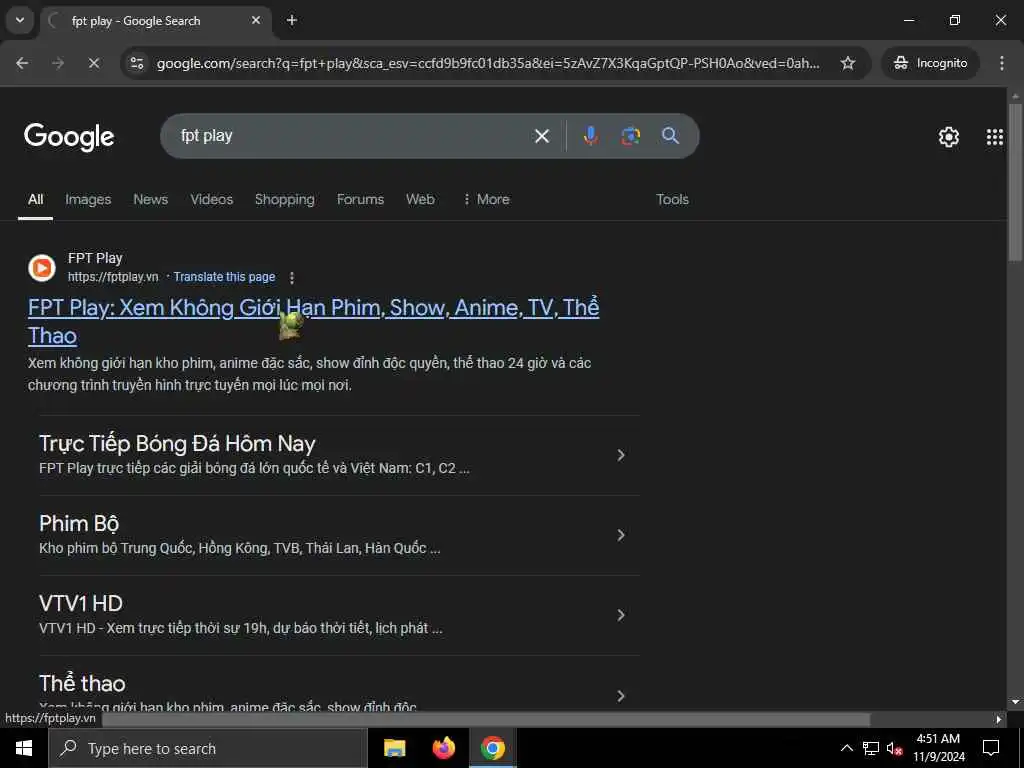The height and width of the screenshot is (768, 1024).
Task: Click the FPT Play site favicon
Action: pyautogui.click(x=42, y=268)
